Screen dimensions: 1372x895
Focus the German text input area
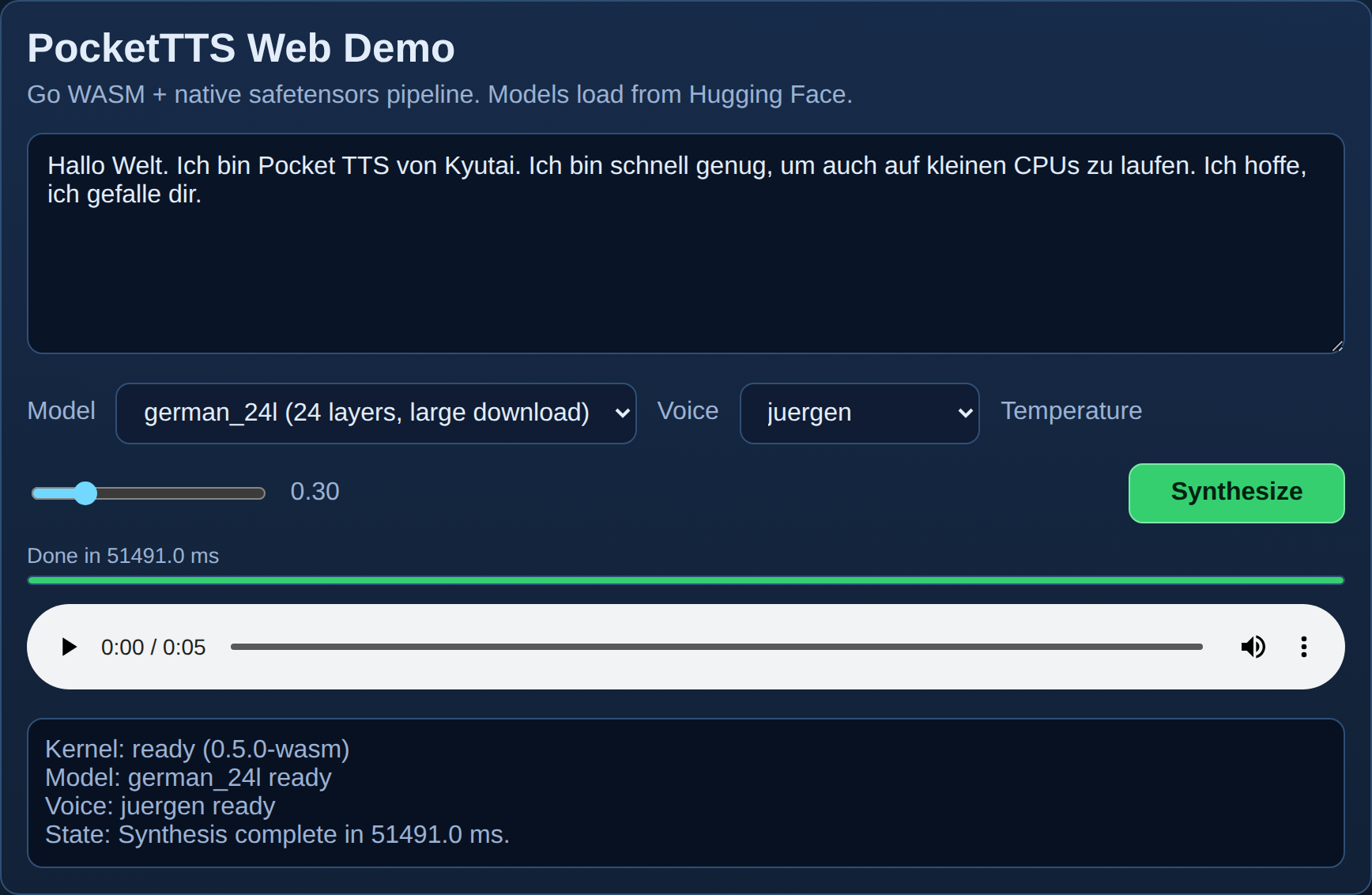686,244
